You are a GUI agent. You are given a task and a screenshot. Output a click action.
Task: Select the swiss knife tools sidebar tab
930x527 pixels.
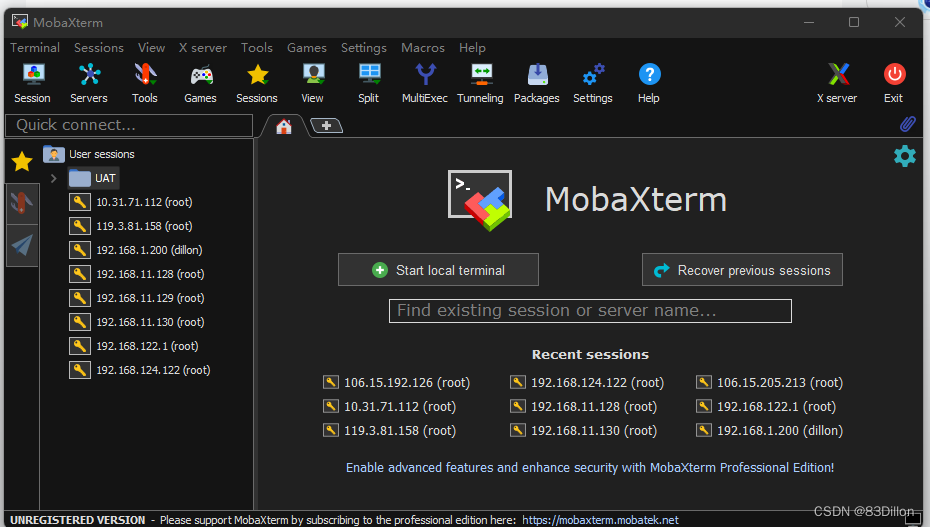22,203
